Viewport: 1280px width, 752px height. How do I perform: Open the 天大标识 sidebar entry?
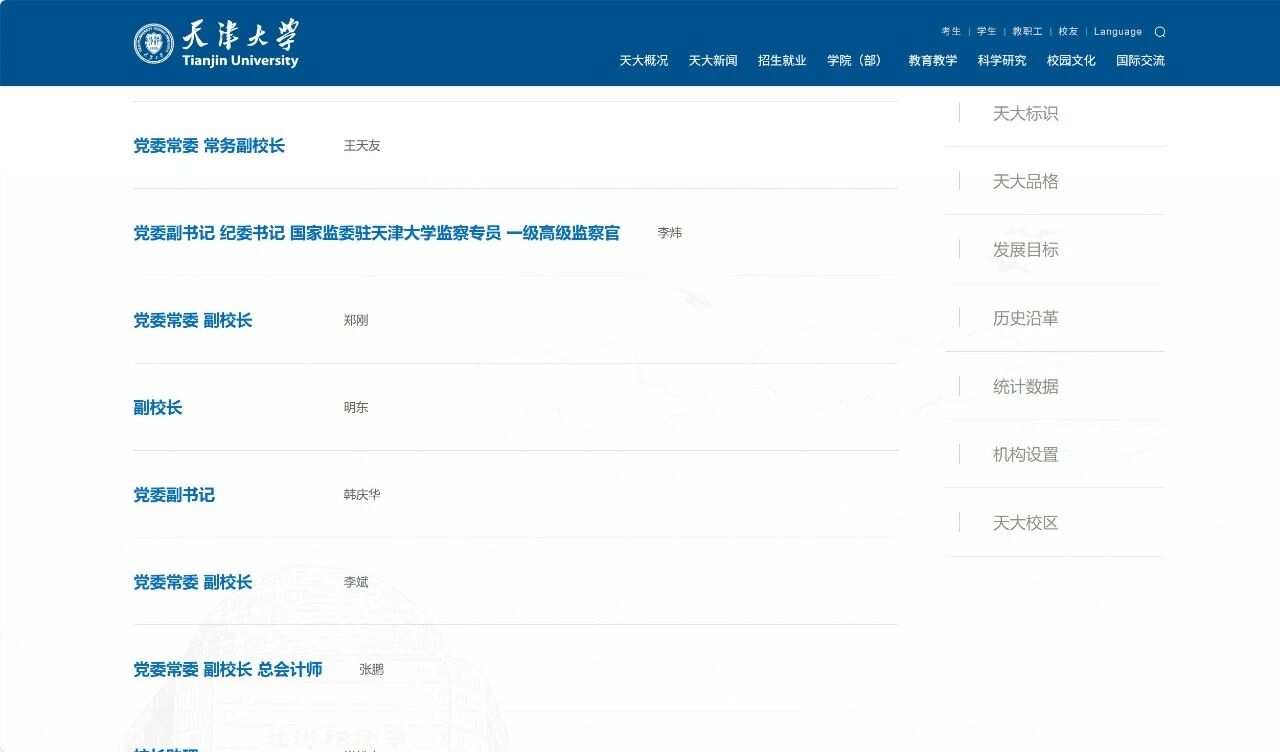[x=1026, y=113]
